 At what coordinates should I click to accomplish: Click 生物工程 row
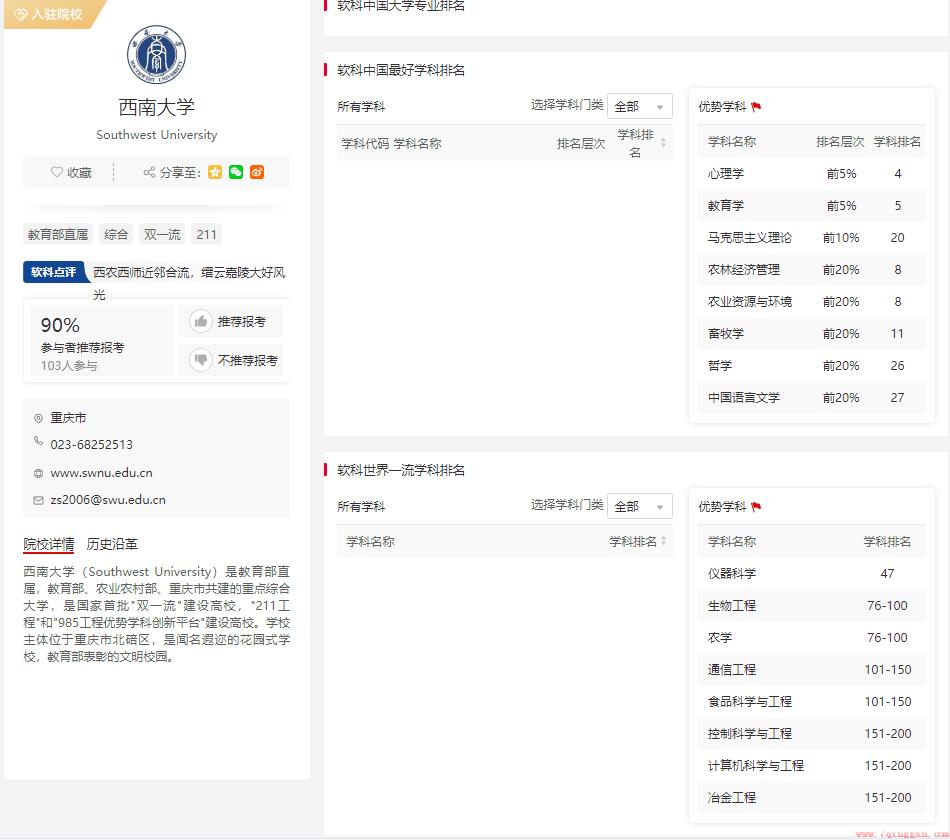tap(811, 605)
